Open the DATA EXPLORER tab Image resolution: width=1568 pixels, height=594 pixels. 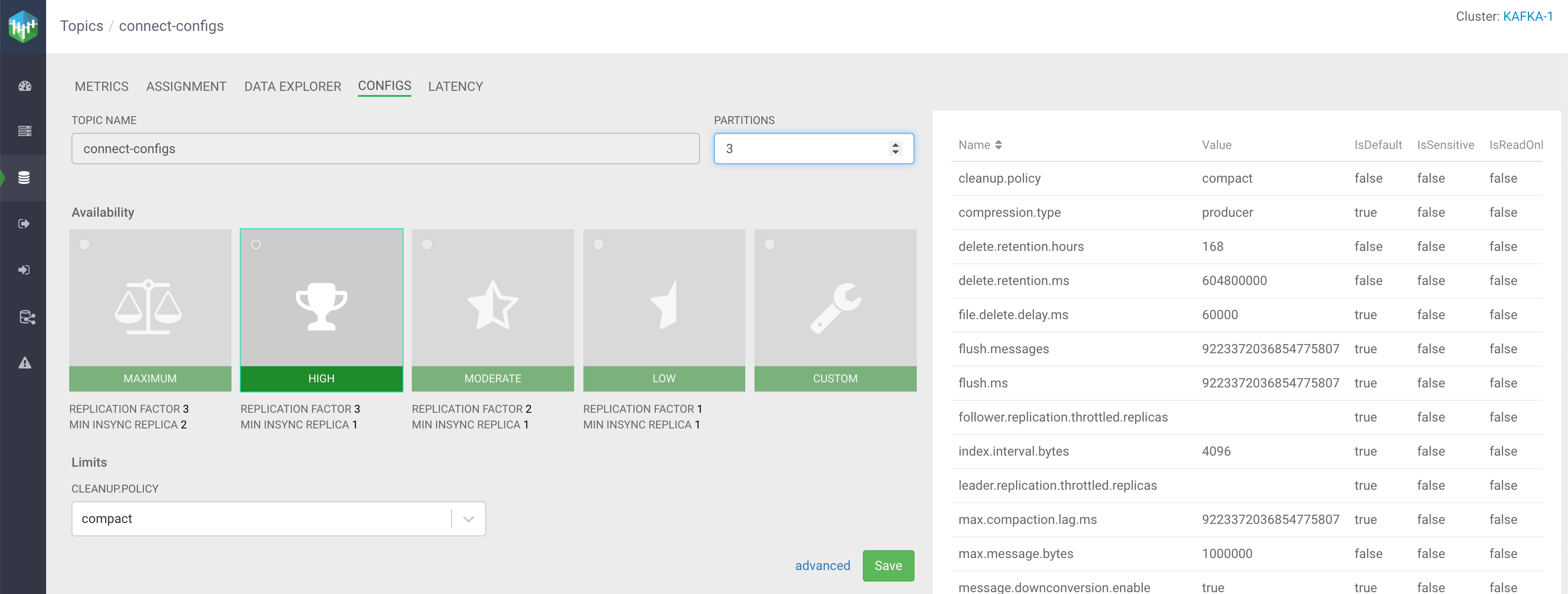(292, 86)
